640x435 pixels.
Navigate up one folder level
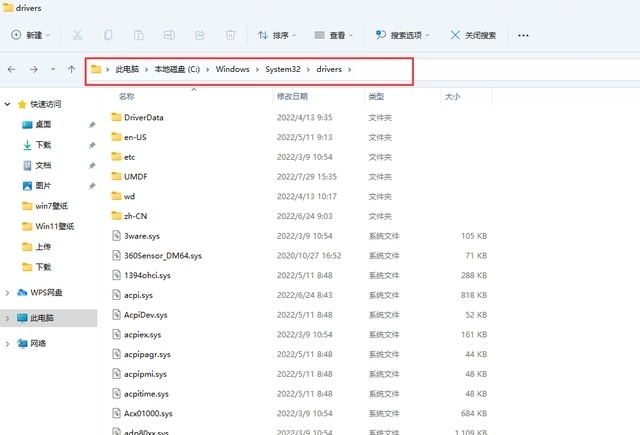[71, 70]
